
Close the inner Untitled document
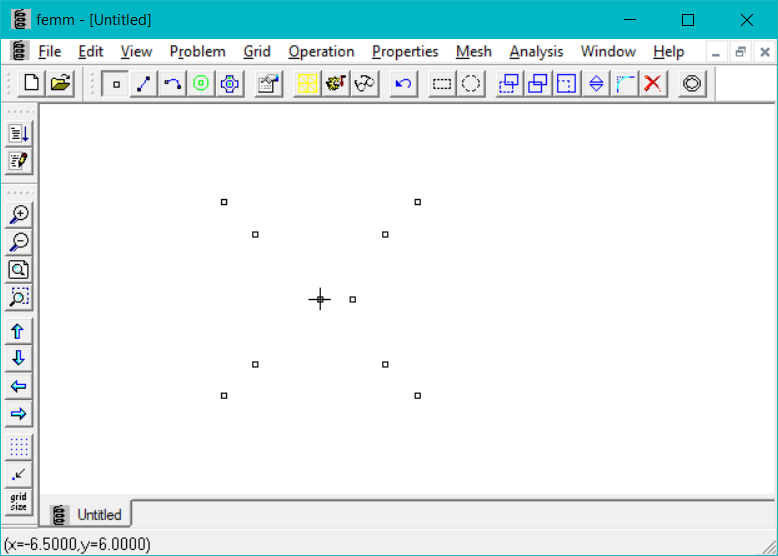point(765,52)
